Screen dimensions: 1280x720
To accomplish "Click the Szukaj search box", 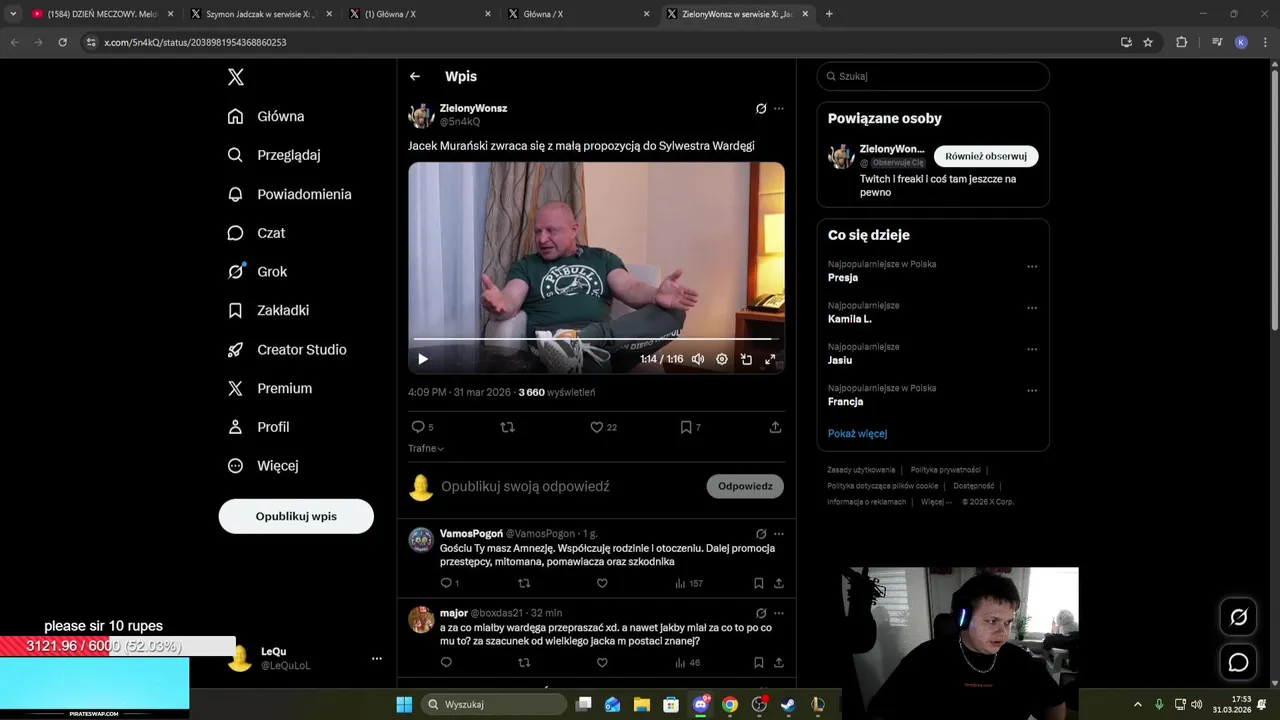I will pos(933,76).
